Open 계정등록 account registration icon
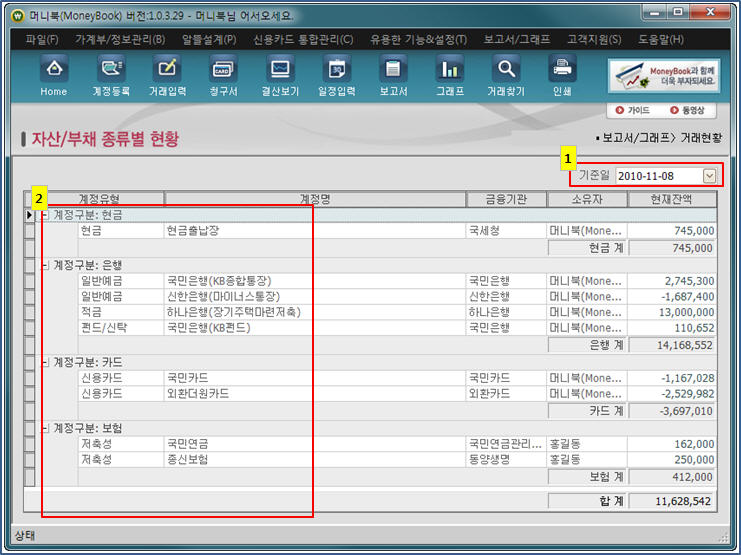The width and height of the screenshot is (741, 555). point(111,76)
